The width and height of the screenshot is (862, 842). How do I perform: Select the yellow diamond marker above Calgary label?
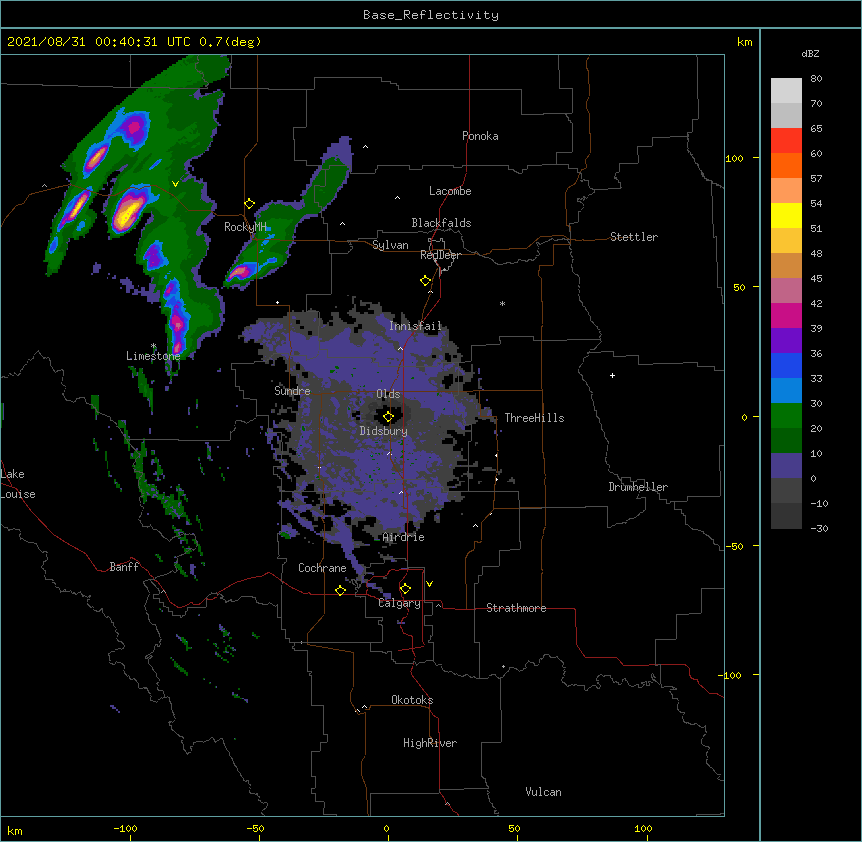pyautogui.click(x=405, y=589)
